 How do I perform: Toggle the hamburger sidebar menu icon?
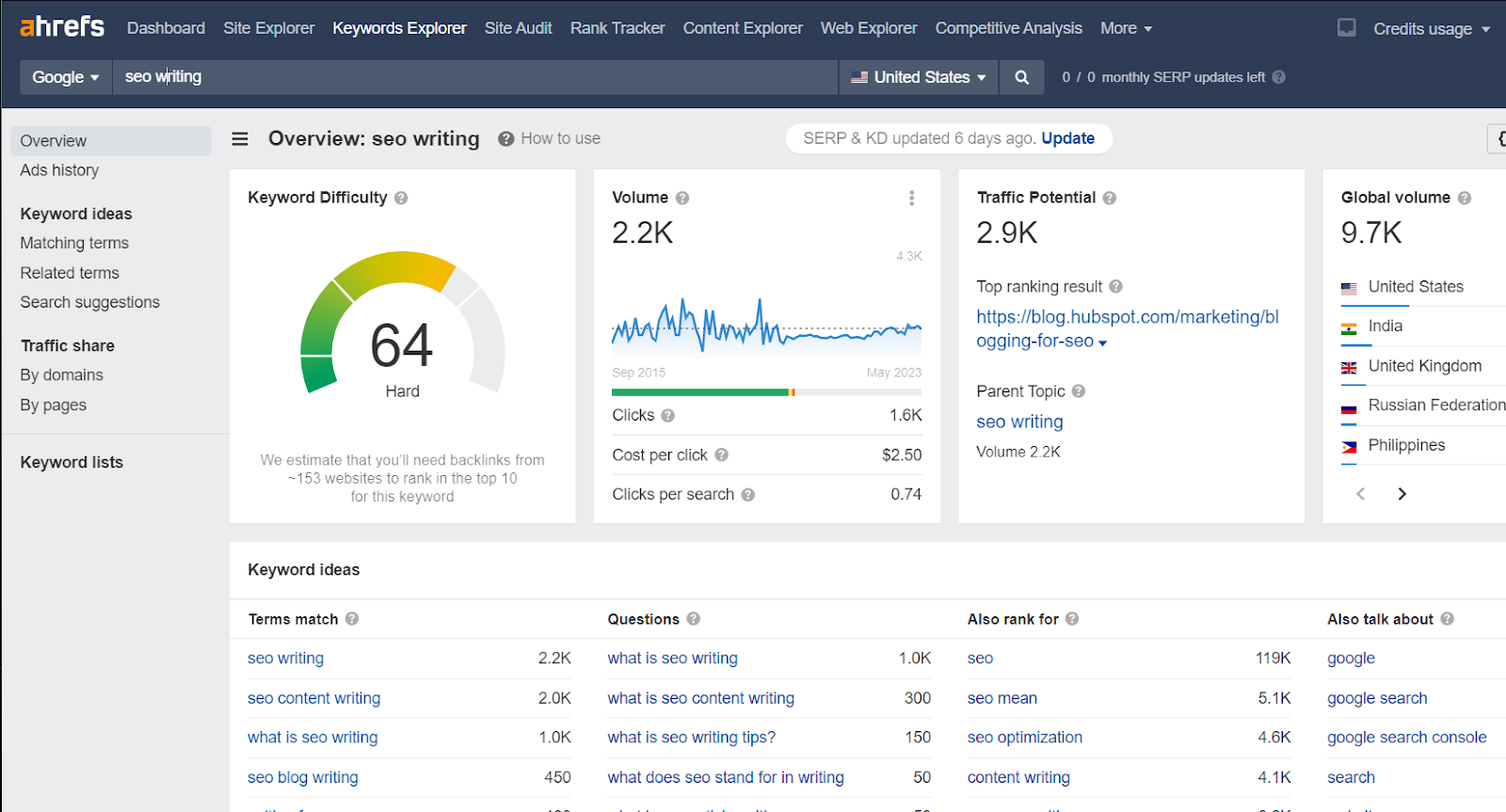(240, 139)
